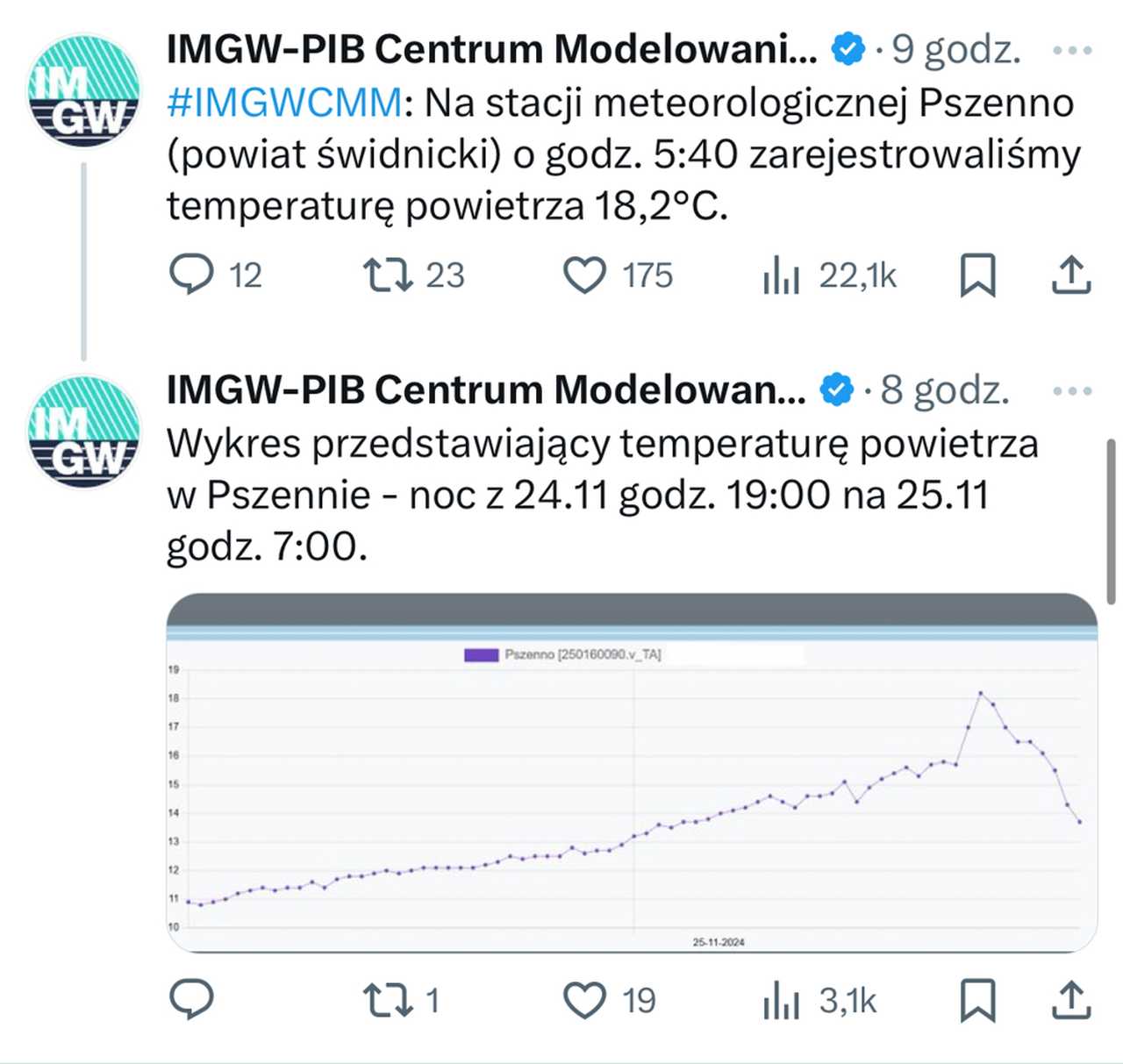This screenshot has width=1123, height=1064.
Task: Bookmark the first tweet about Pszenno
Action: (977, 275)
